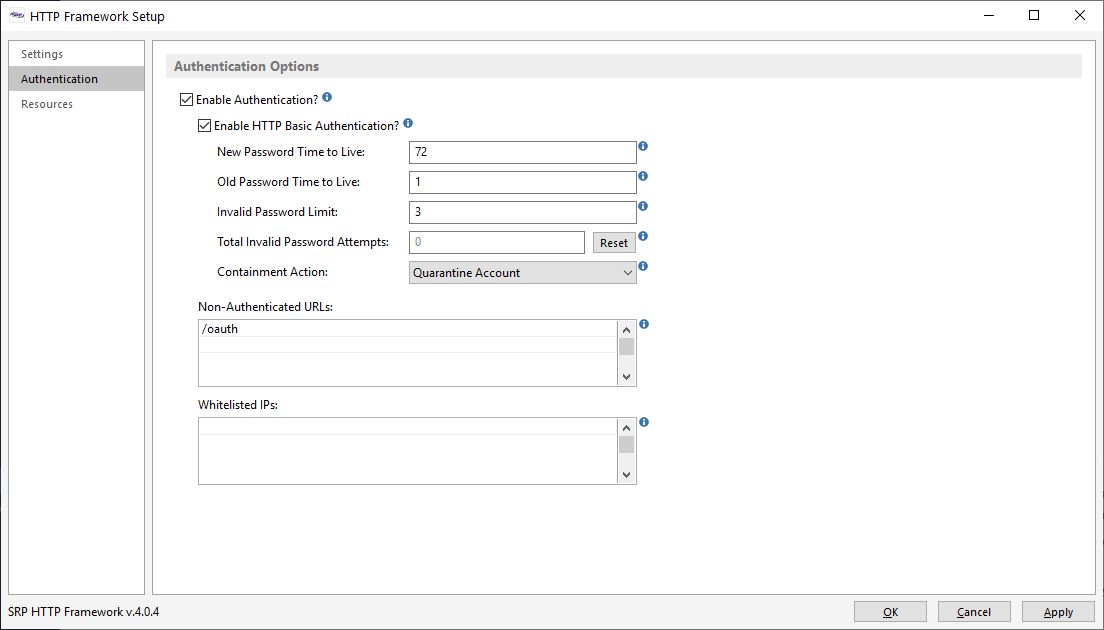Click info icon beside Enable Authentication

tap(327, 99)
